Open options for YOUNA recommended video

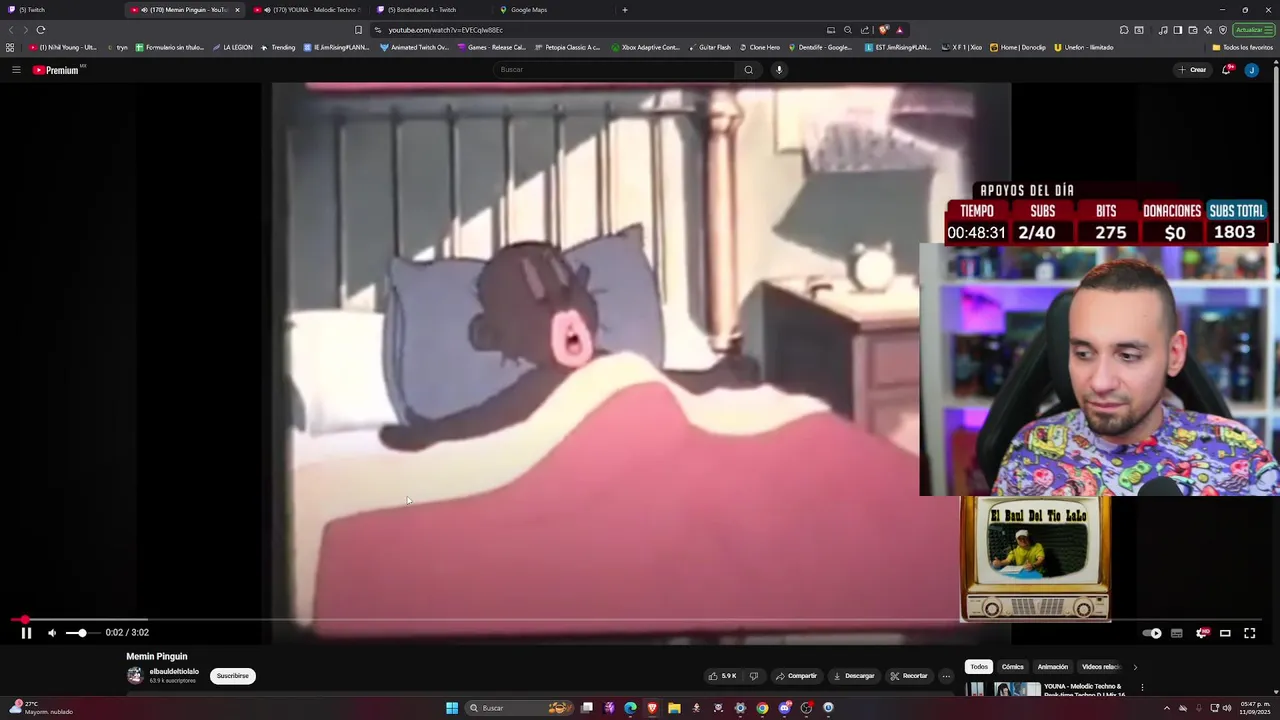pos(1142,688)
